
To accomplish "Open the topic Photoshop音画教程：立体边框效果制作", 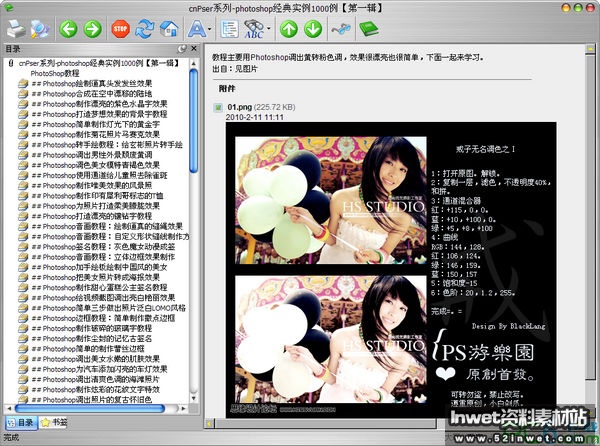I will click(x=103, y=257).
